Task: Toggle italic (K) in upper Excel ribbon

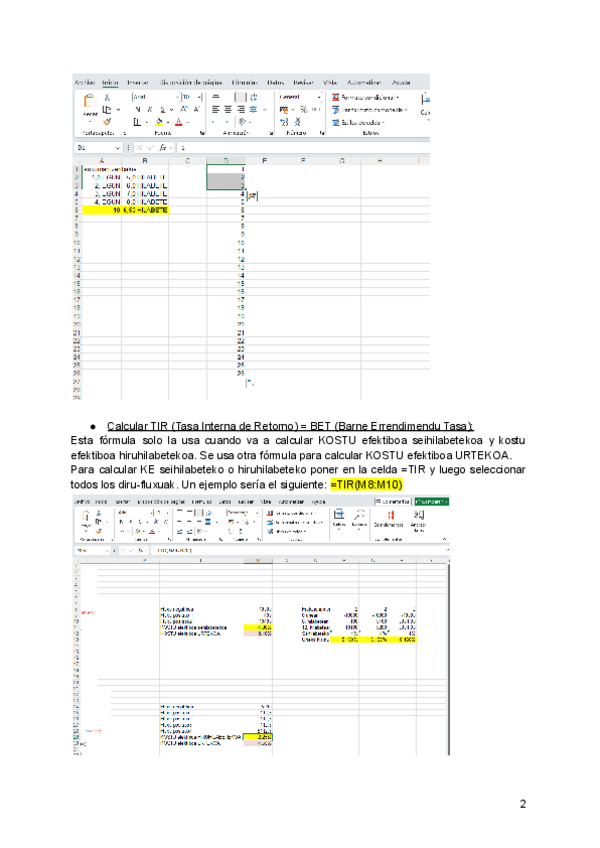Action: (x=150, y=110)
